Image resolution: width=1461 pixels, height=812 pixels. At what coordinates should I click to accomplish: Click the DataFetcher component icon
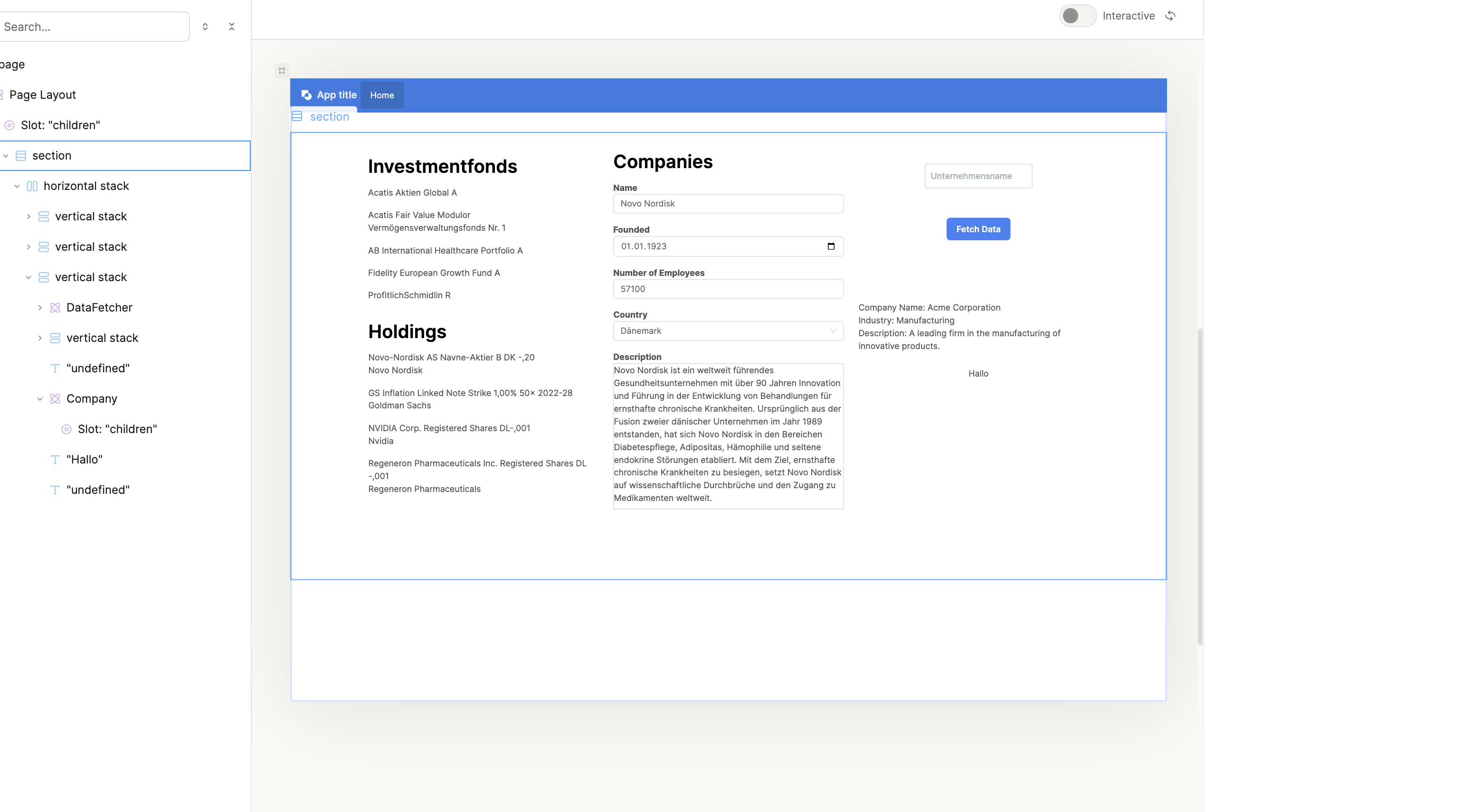pyautogui.click(x=55, y=307)
